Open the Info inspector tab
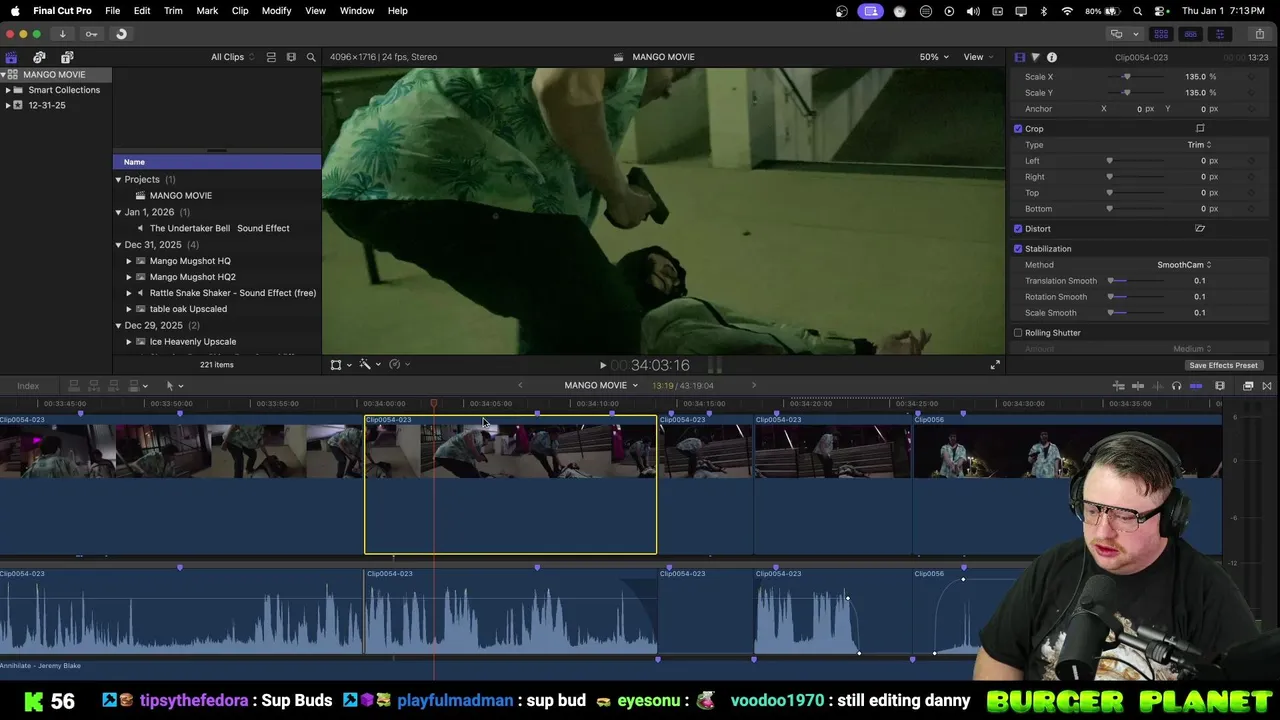Image resolution: width=1280 pixels, height=720 pixels. point(1051,57)
